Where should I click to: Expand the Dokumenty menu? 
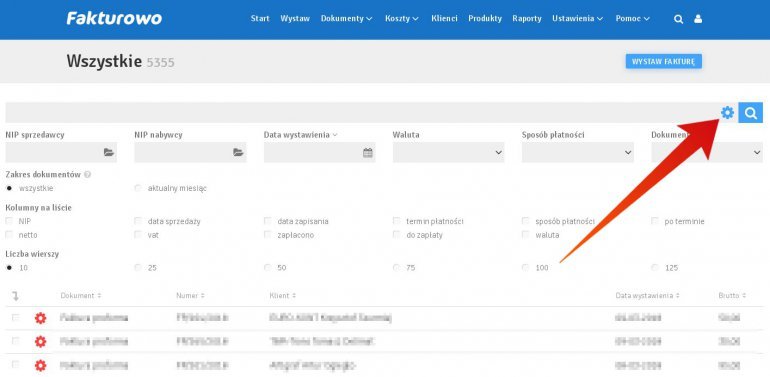tap(346, 19)
